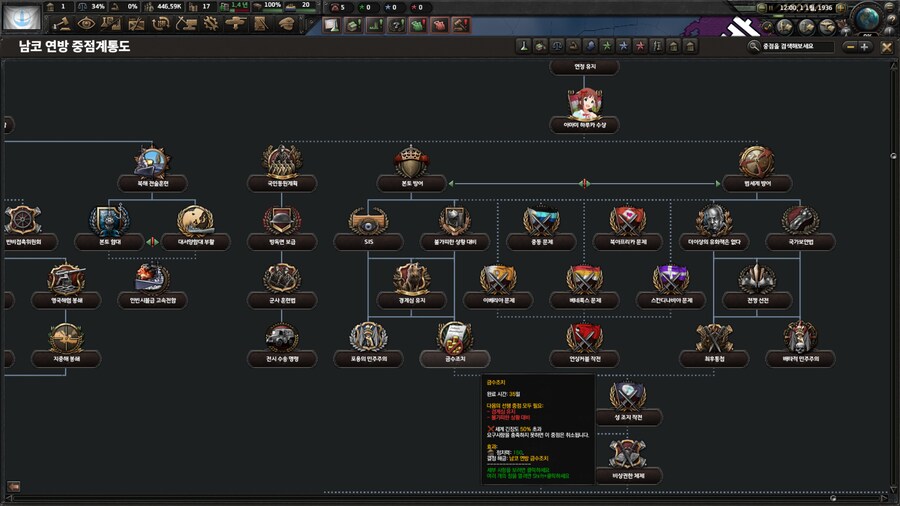The width and height of the screenshot is (900, 506).
Task: Open the 아야미 하루카 수상 portrait focus
Action: coord(584,108)
